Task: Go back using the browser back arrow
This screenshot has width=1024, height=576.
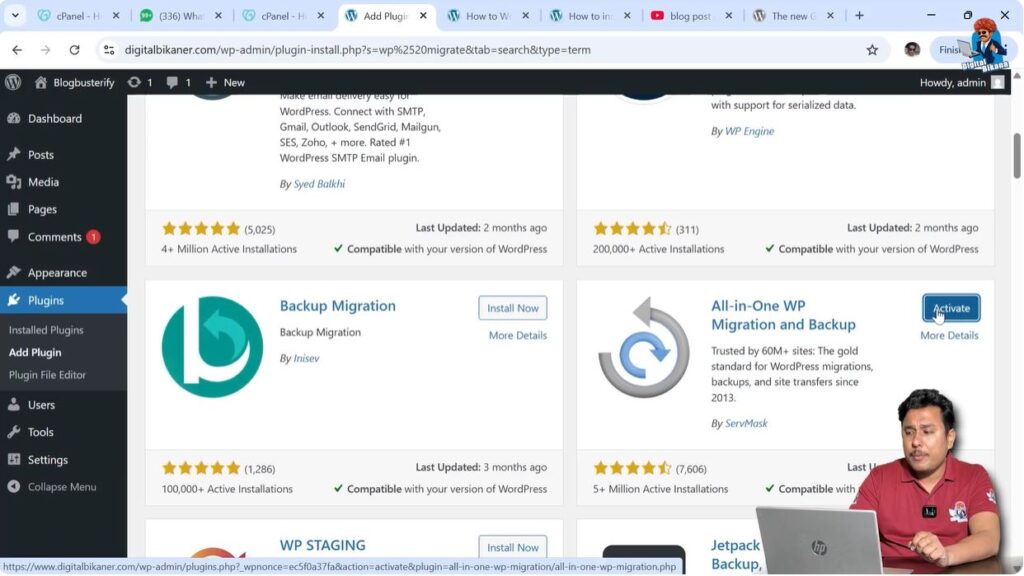Action: click(x=17, y=50)
